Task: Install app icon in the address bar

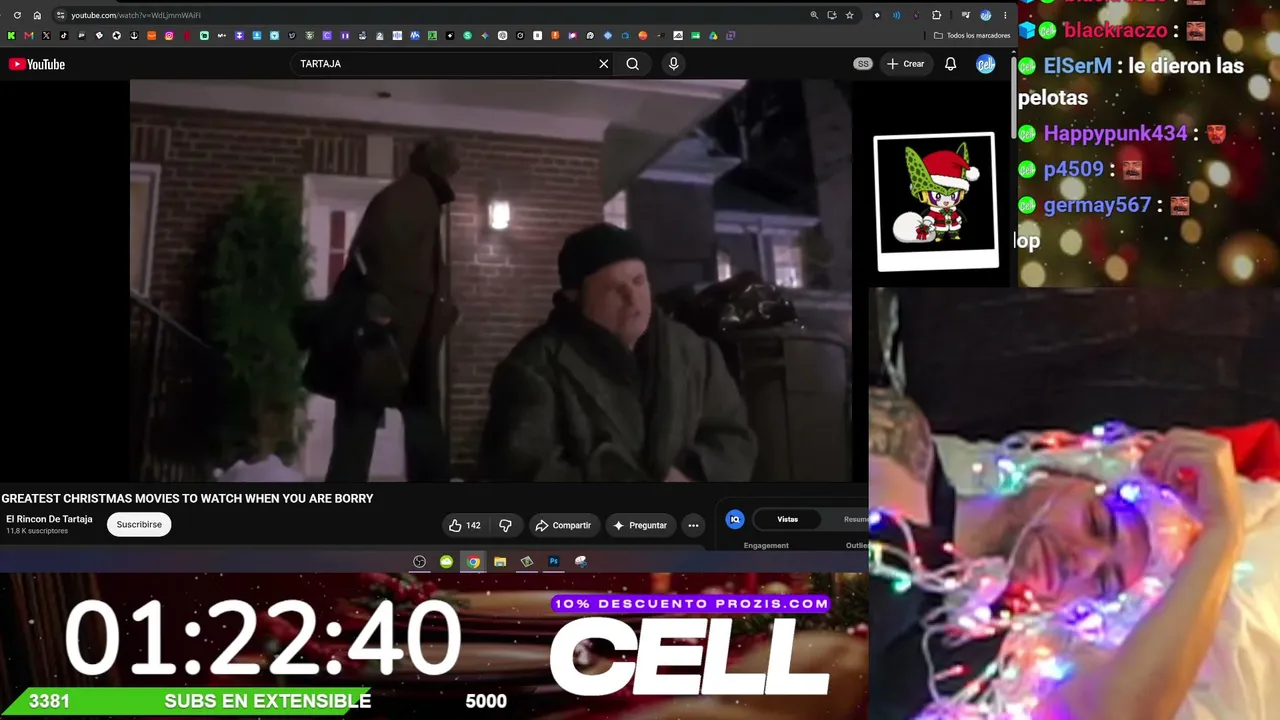Action: click(832, 15)
